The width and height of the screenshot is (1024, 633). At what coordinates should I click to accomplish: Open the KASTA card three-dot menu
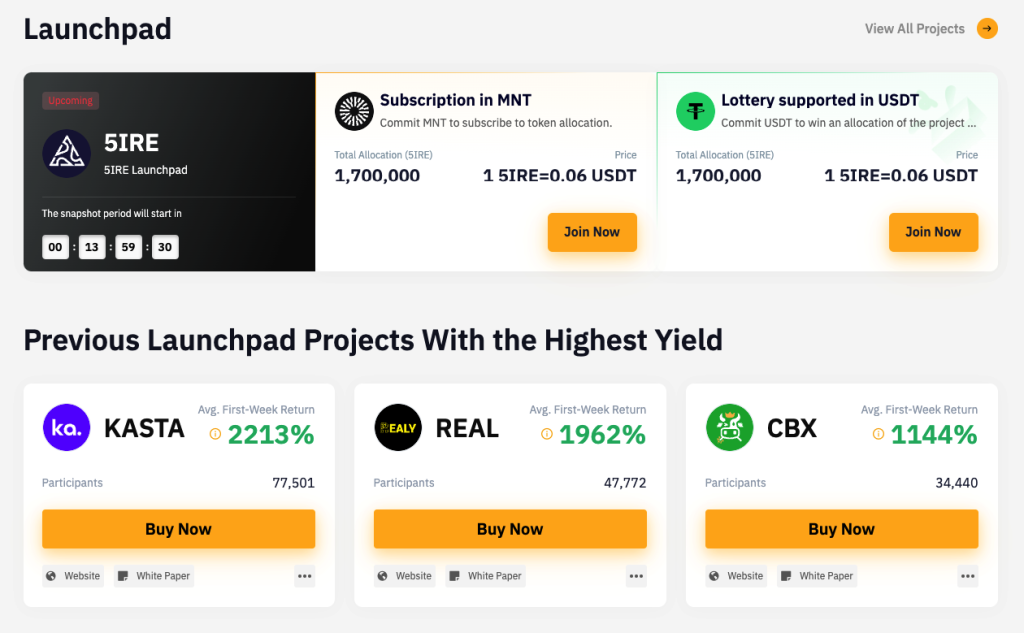click(x=304, y=576)
